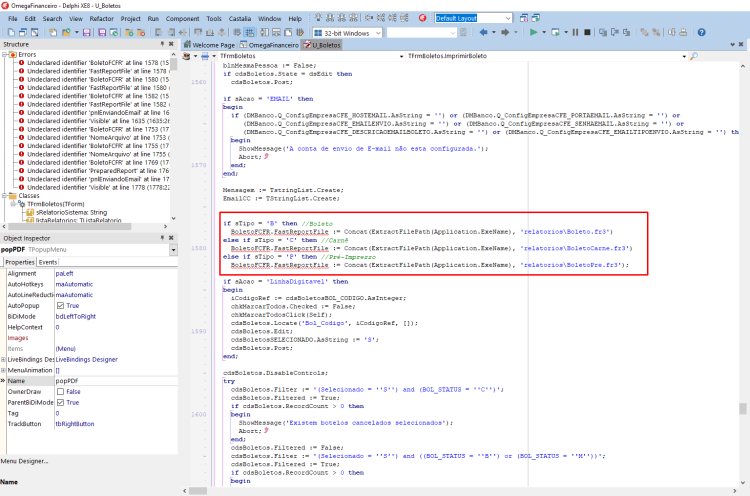Click the red Embarcadero round icon
The width and height of the screenshot is (750, 496).
coord(422,18)
